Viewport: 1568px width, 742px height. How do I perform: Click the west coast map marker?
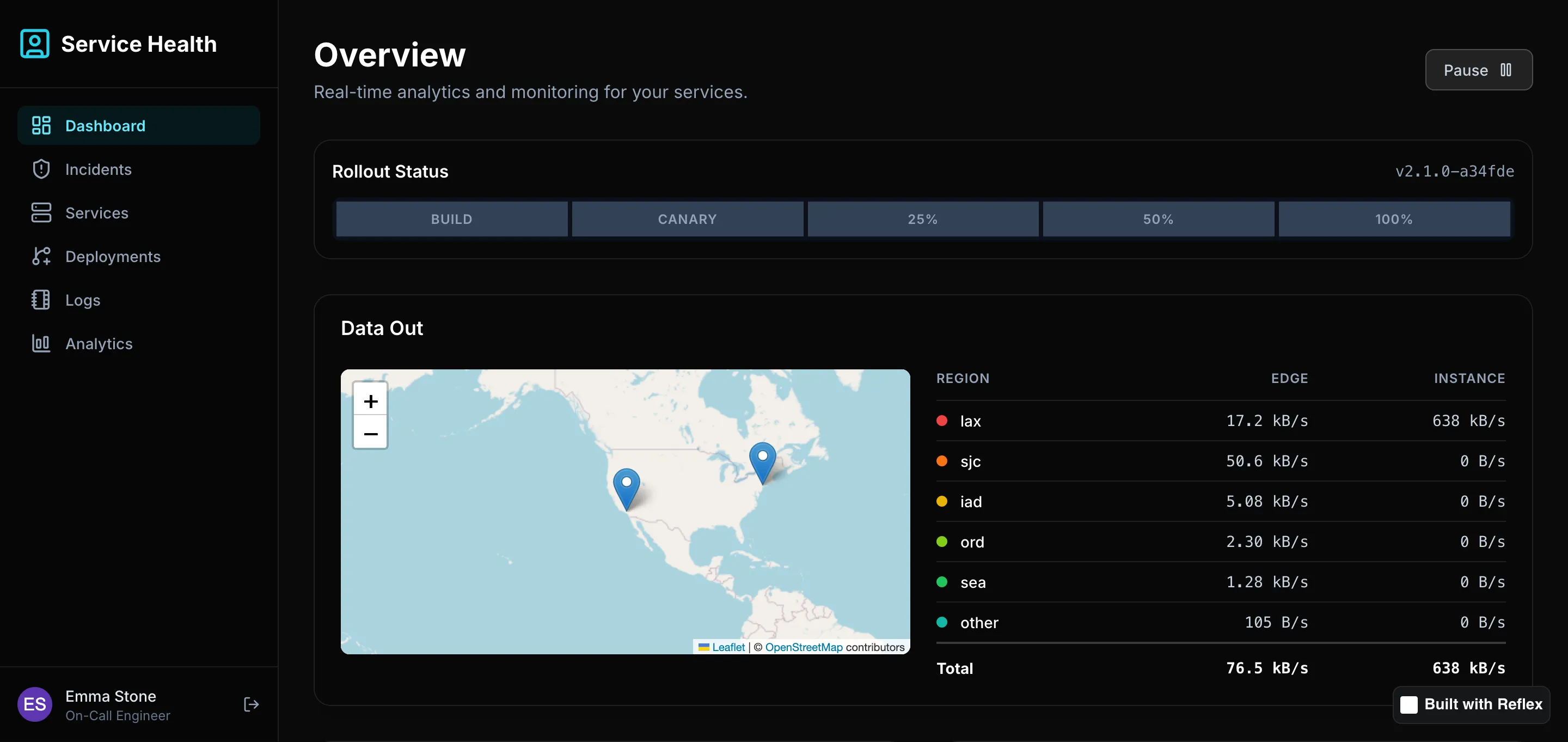tap(626, 486)
